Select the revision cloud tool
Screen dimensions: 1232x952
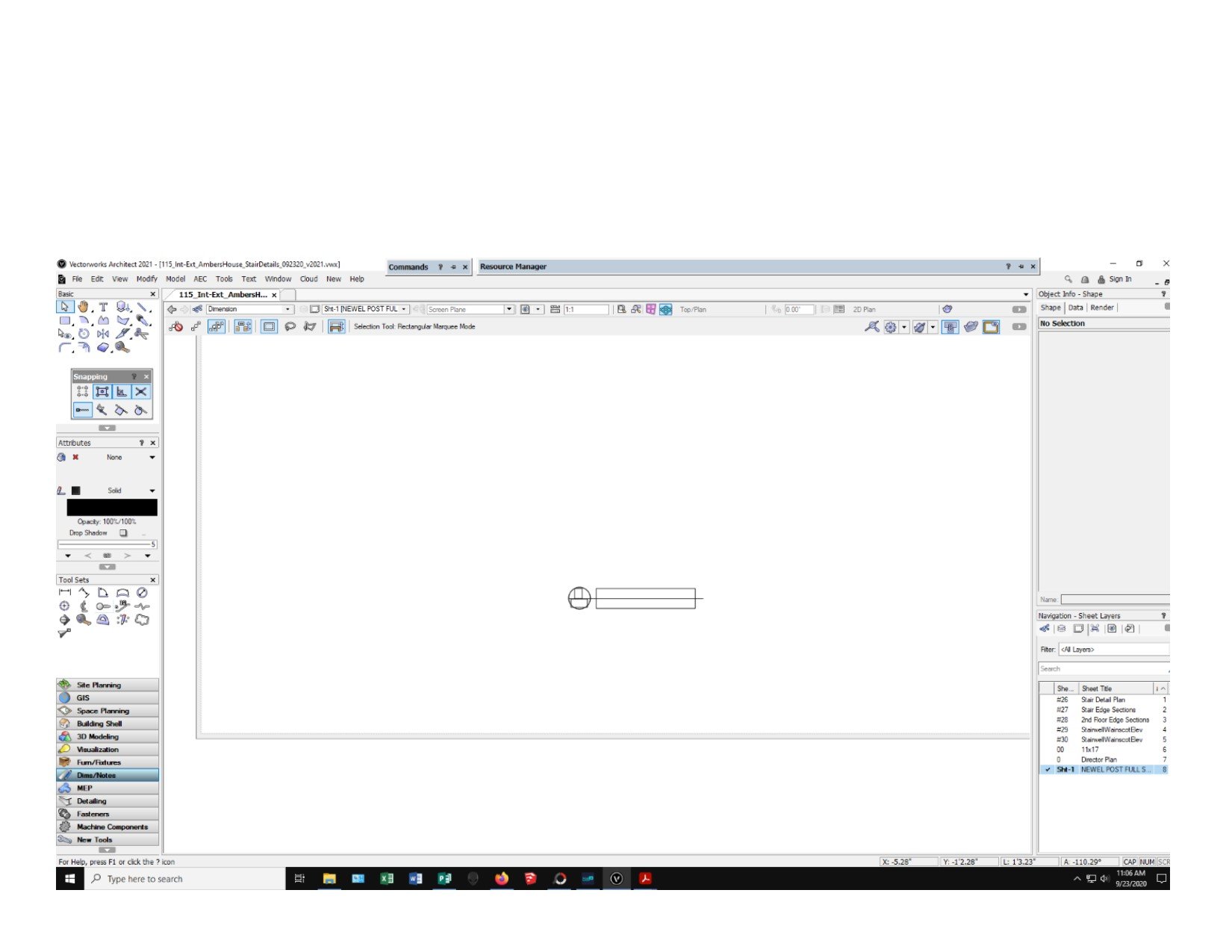click(x=142, y=620)
